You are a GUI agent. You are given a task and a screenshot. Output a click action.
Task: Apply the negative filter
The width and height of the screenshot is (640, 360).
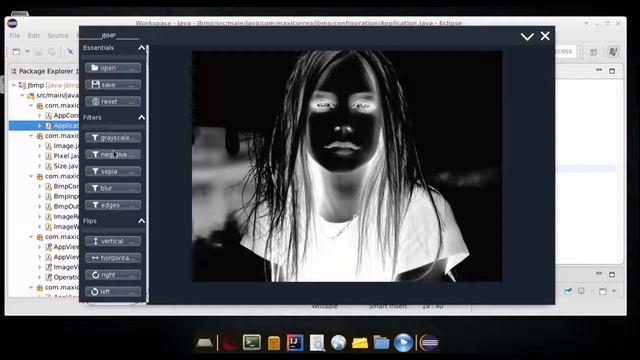click(x=113, y=154)
